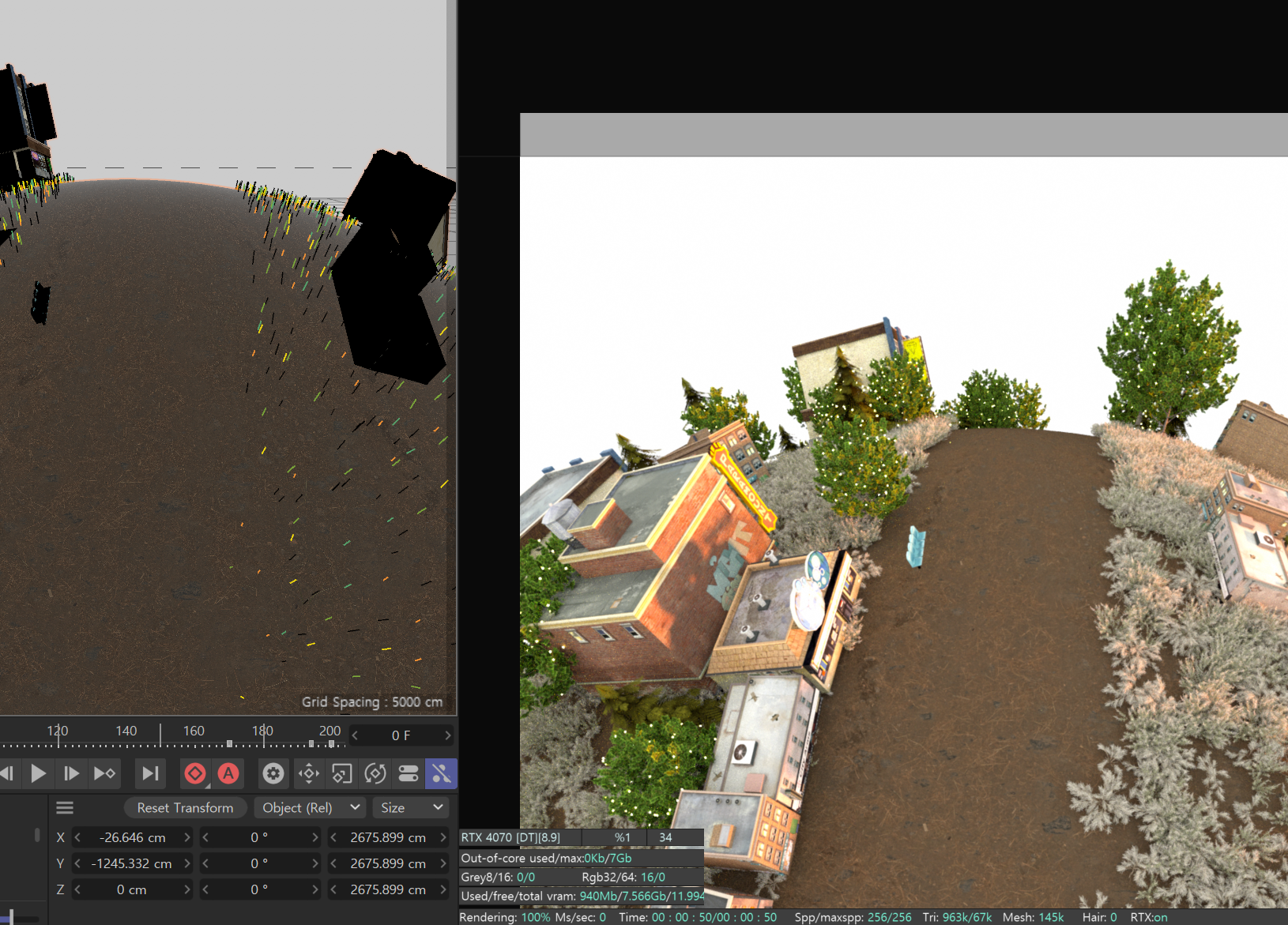Click the Play Forwards button
This screenshot has width=1288, height=925.
click(x=38, y=773)
